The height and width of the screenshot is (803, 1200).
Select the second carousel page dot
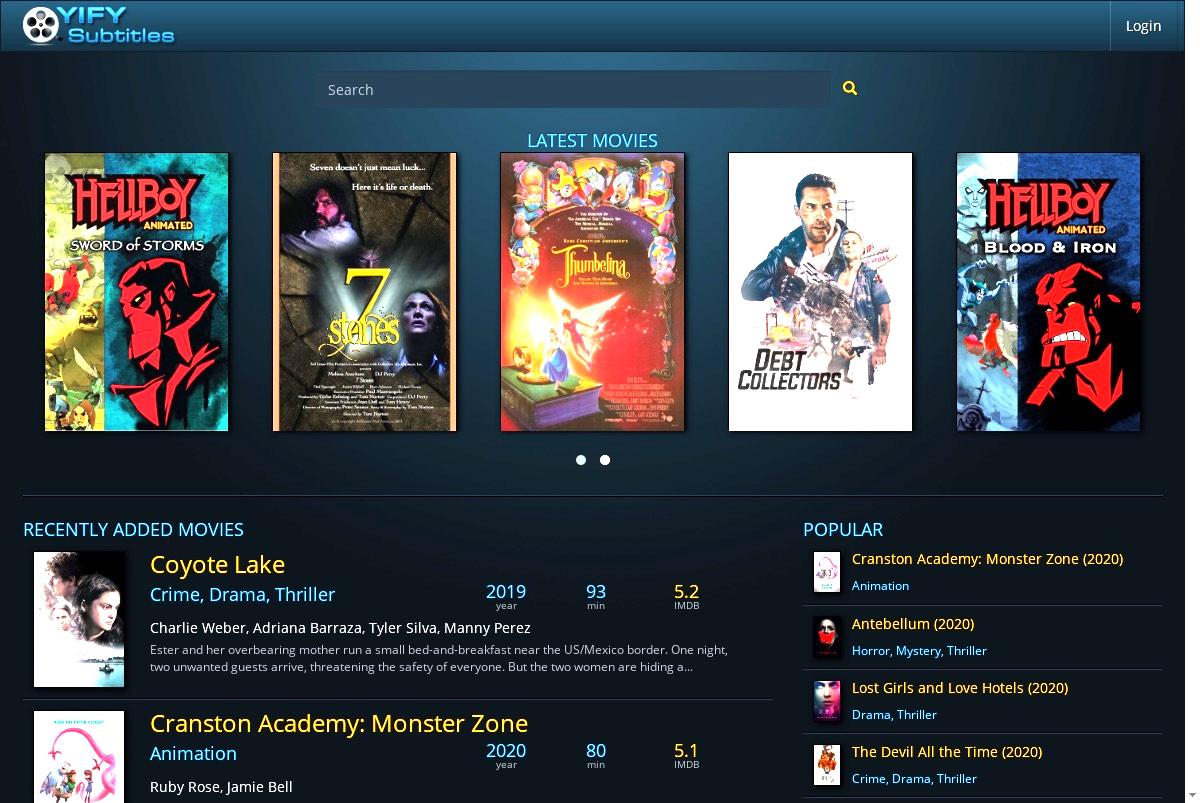point(605,460)
